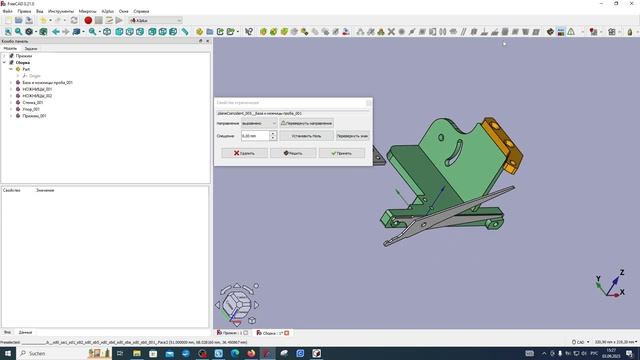
Task: Click the Windows taskbar search box
Action: (x=64, y=353)
